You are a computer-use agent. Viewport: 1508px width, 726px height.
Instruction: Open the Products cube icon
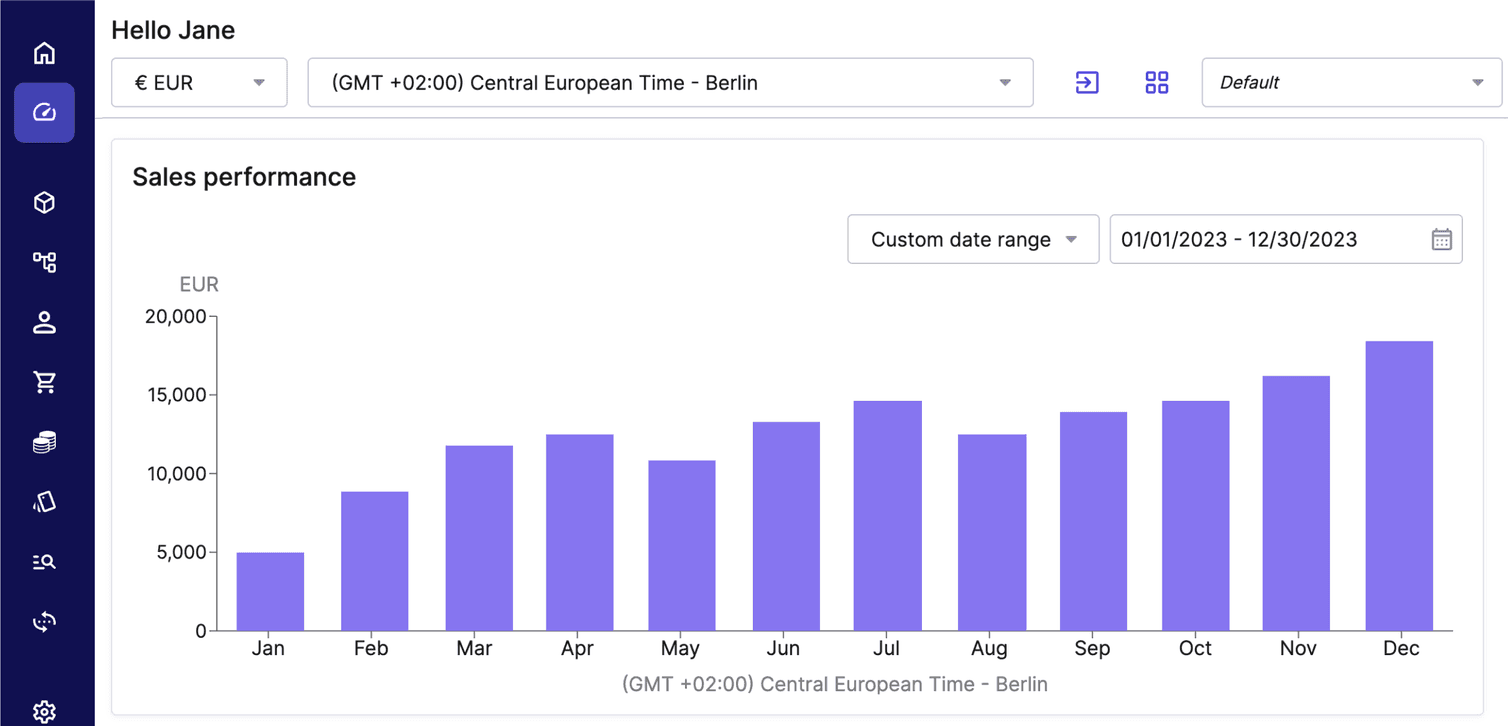coord(44,203)
